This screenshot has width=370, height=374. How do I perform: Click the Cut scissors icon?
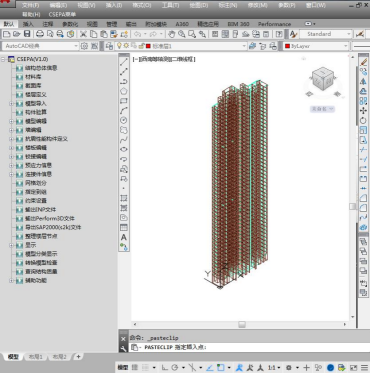(83, 34)
